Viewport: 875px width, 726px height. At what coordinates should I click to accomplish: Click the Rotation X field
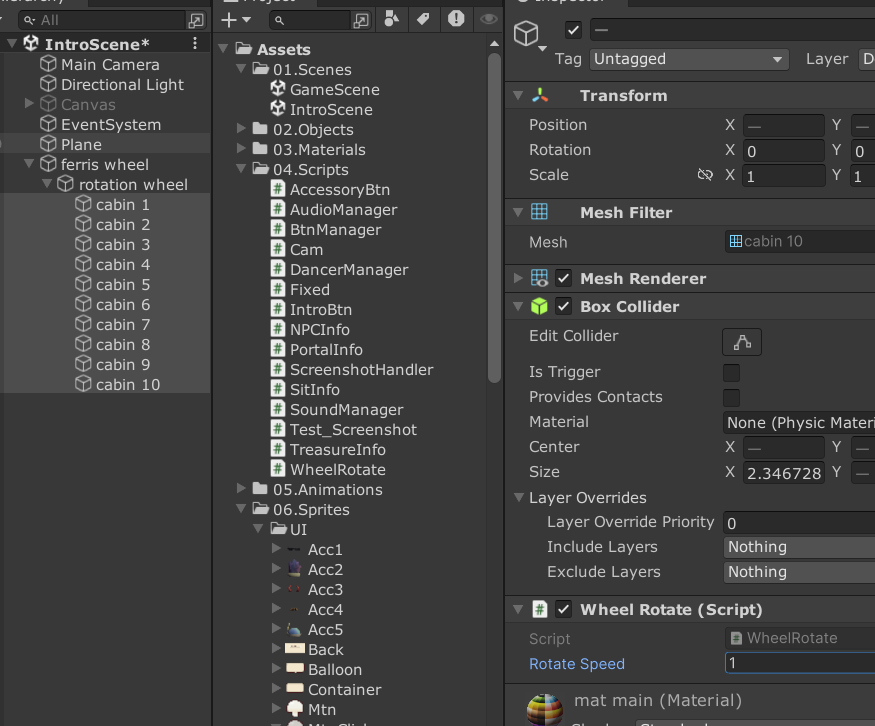[783, 151]
